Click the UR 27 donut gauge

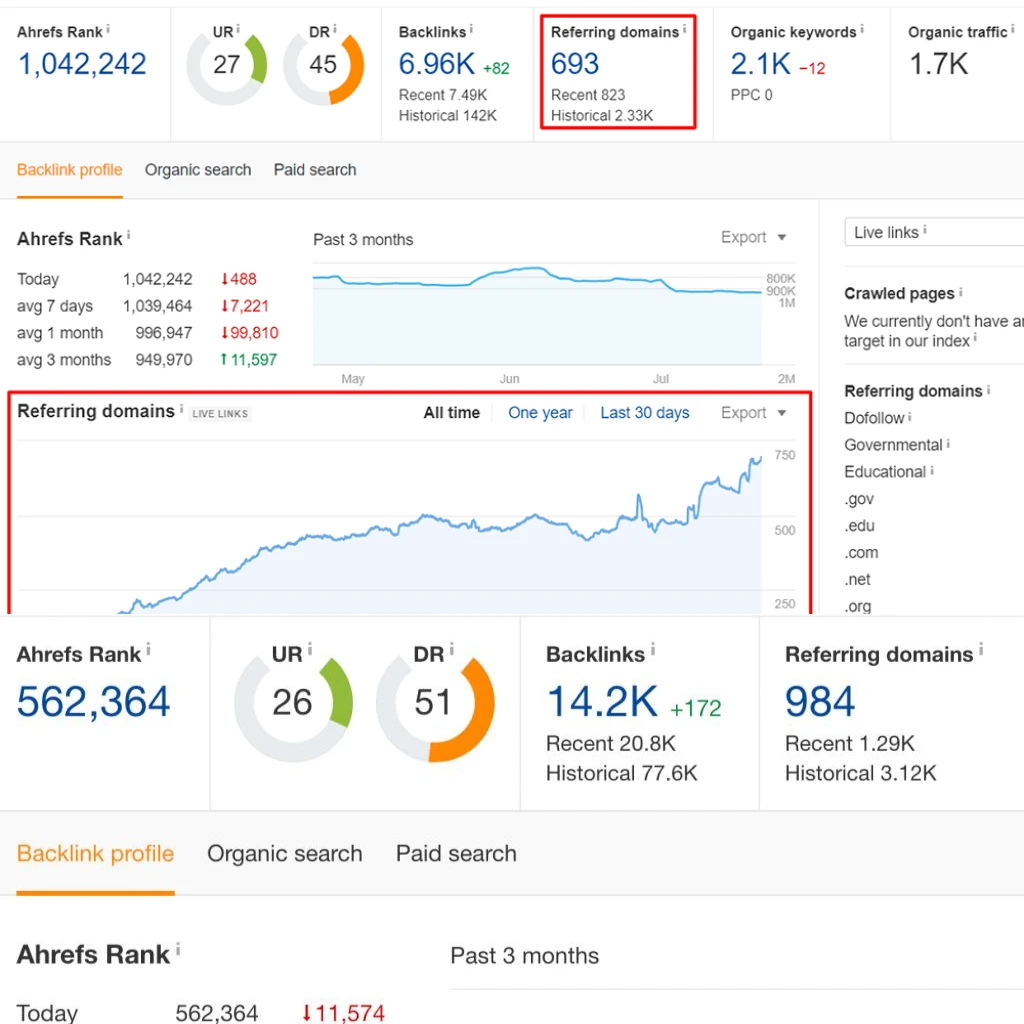point(227,65)
